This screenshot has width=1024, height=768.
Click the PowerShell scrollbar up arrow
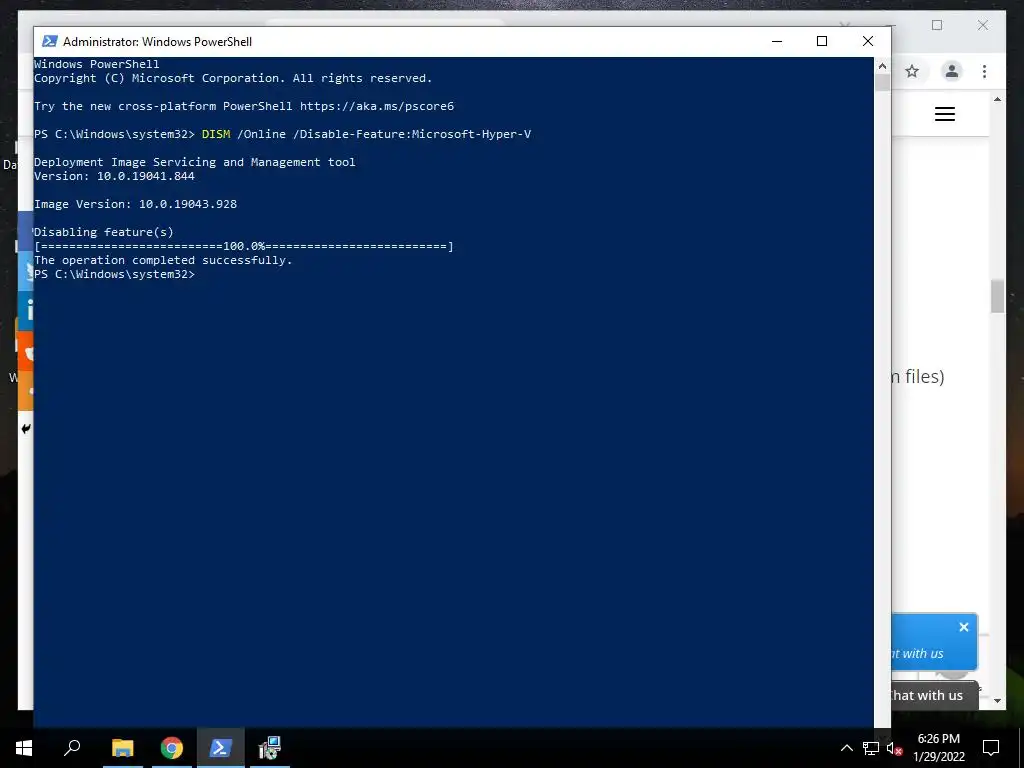(x=882, y=65)
